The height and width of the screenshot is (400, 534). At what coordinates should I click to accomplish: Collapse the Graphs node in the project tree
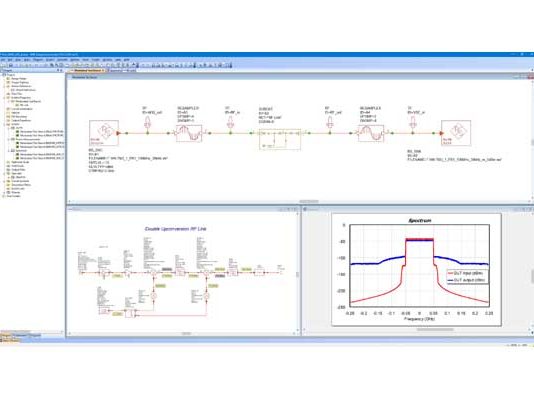coord(5,124)
